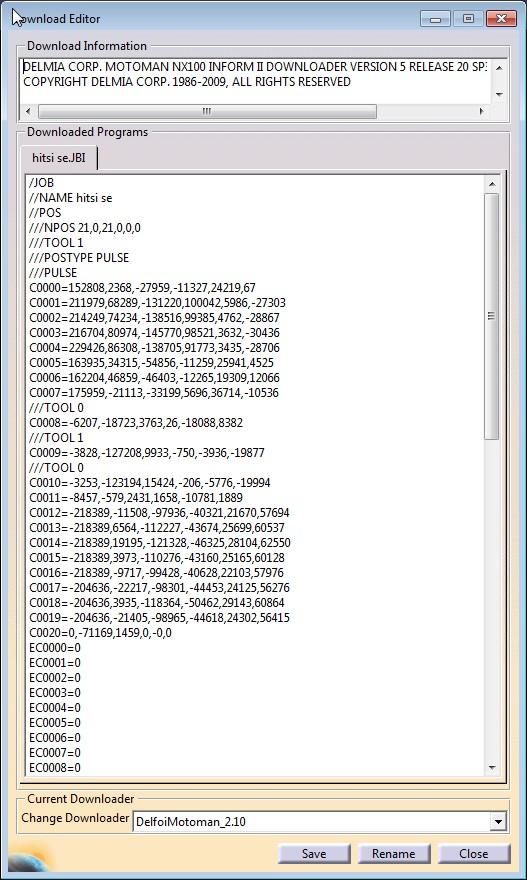
Task: Maximize the Download Editor window
Action: (x=468, y=19)
